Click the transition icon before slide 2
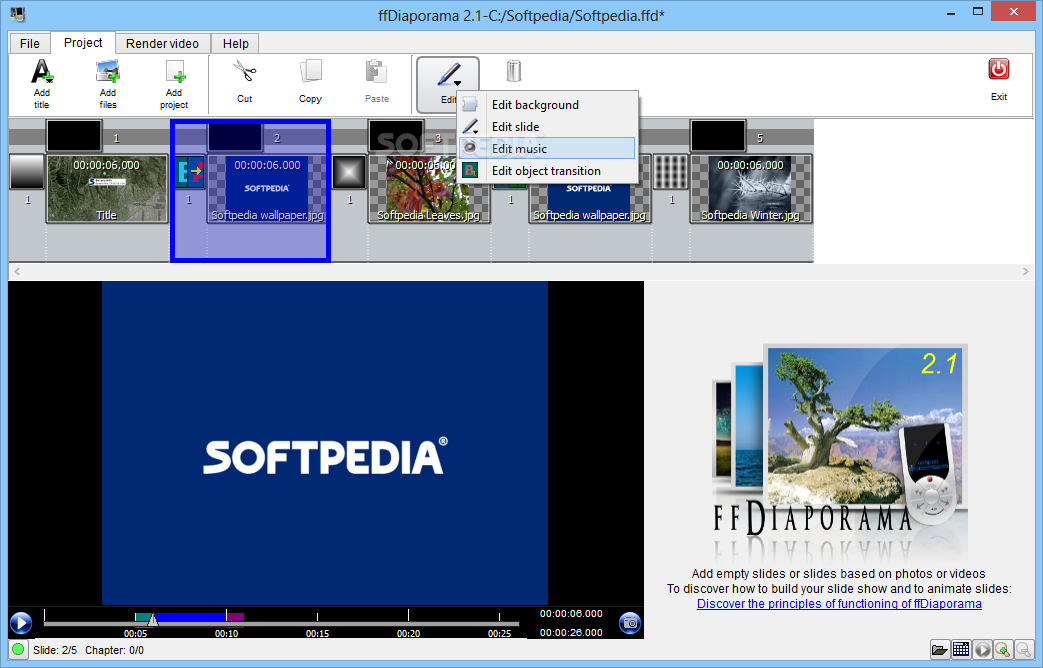This screenshot has height=668, width=1043. [x=189, y=172]
